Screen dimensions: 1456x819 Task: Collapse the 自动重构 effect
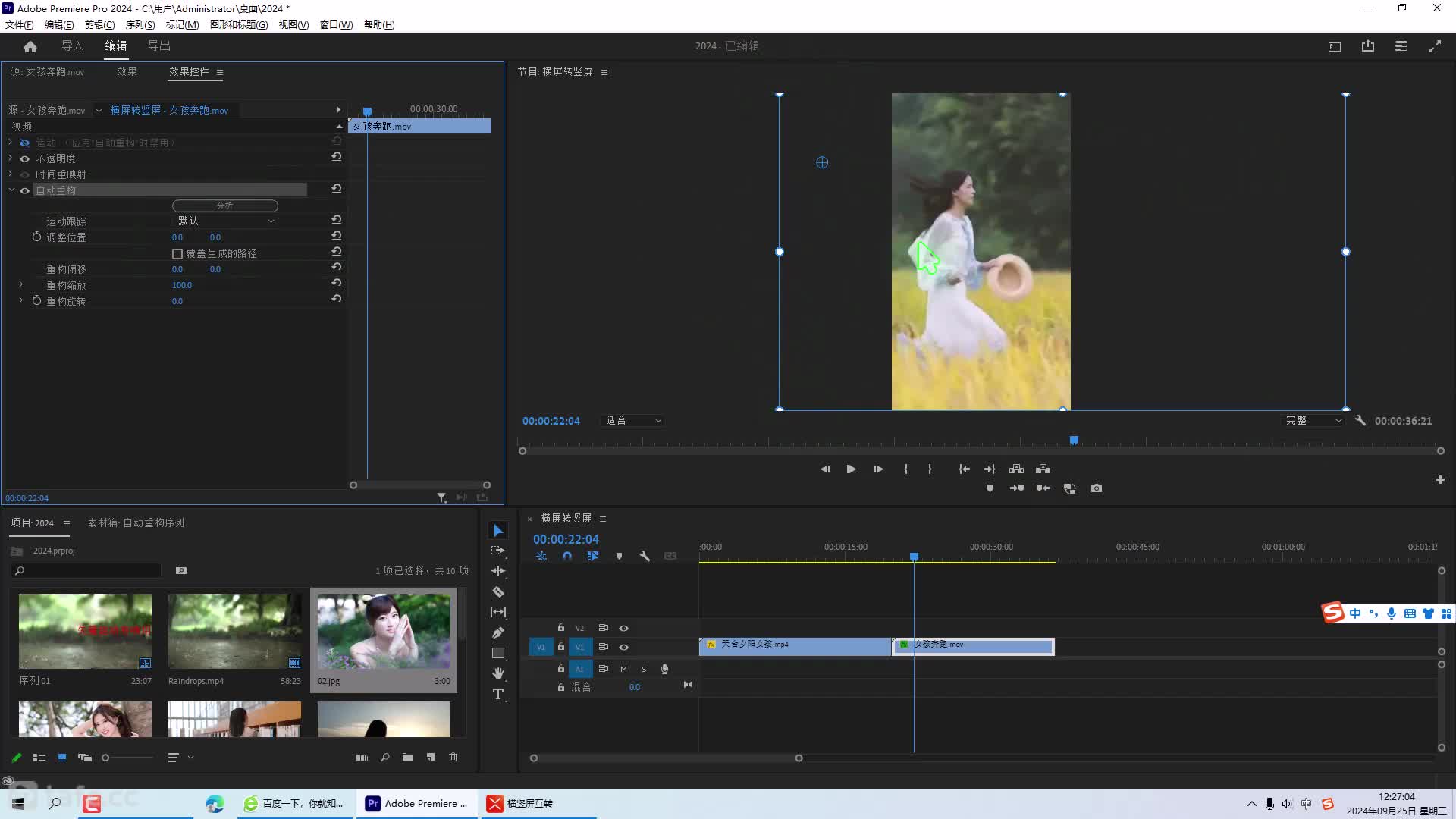pyautogui.click(x=11, y=190)
